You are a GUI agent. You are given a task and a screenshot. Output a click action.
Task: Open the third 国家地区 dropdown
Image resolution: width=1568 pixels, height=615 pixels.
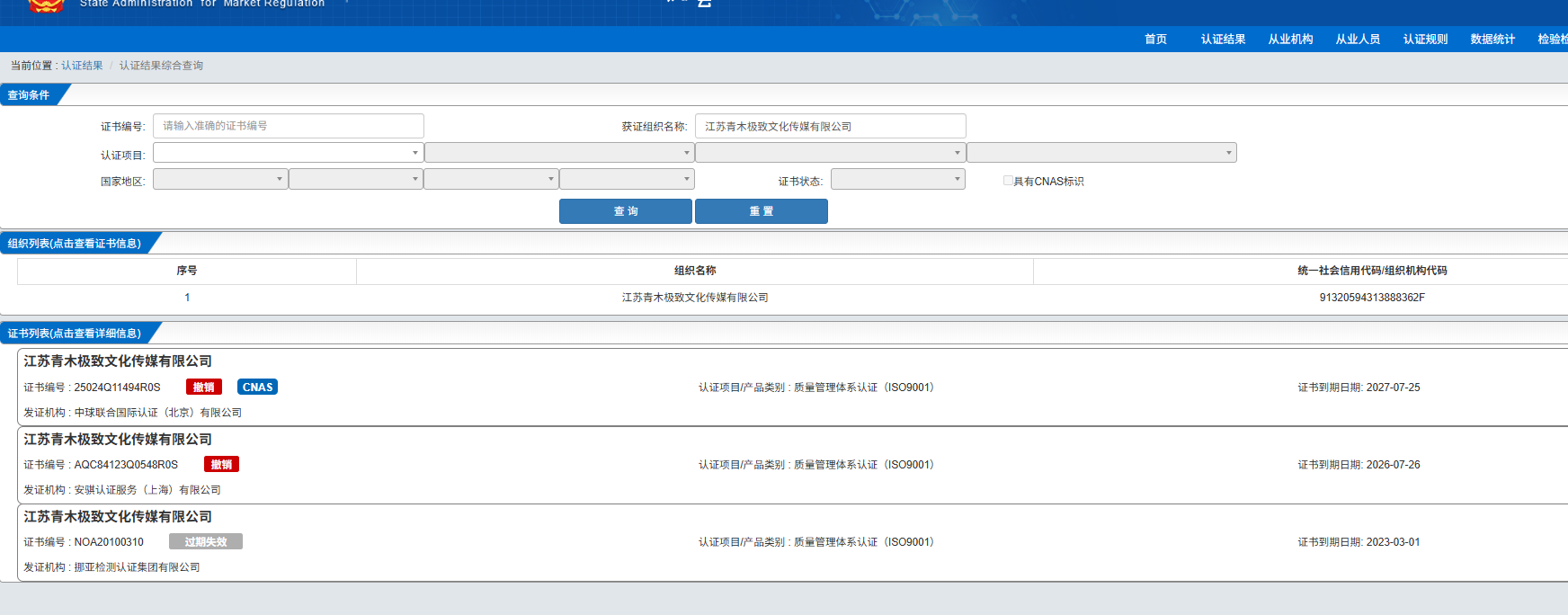coord(491,179)
